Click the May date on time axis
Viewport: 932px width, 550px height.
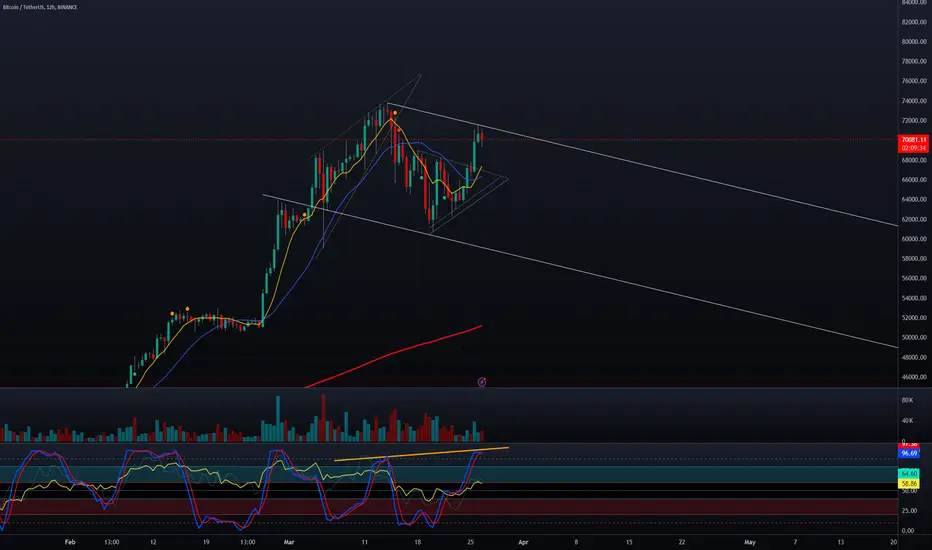click(750, 542)
